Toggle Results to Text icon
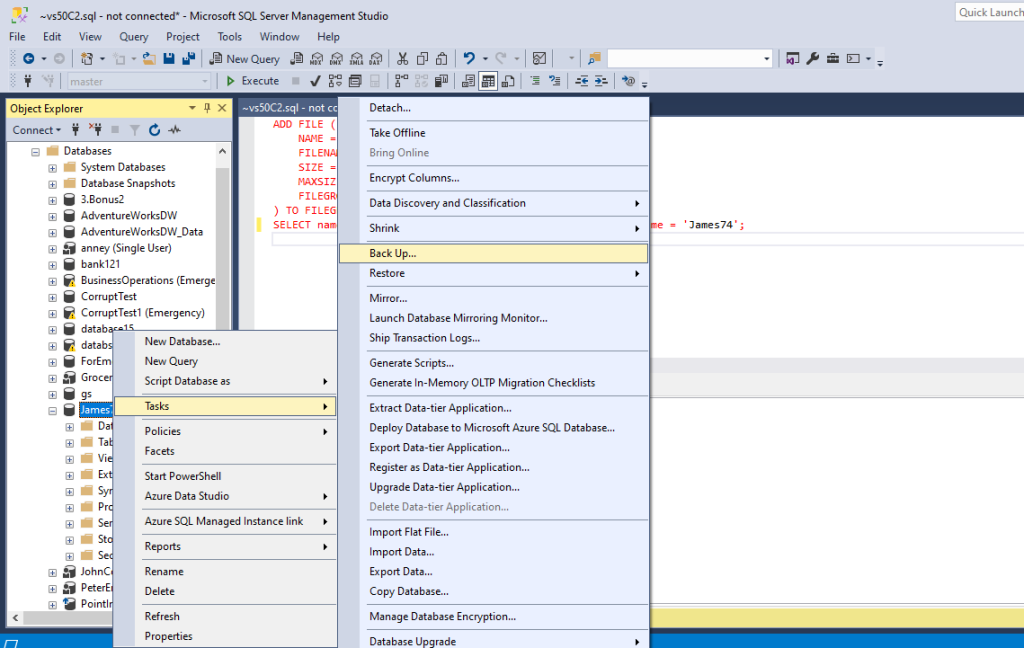The image size is (1024, 648). [468, 81]
